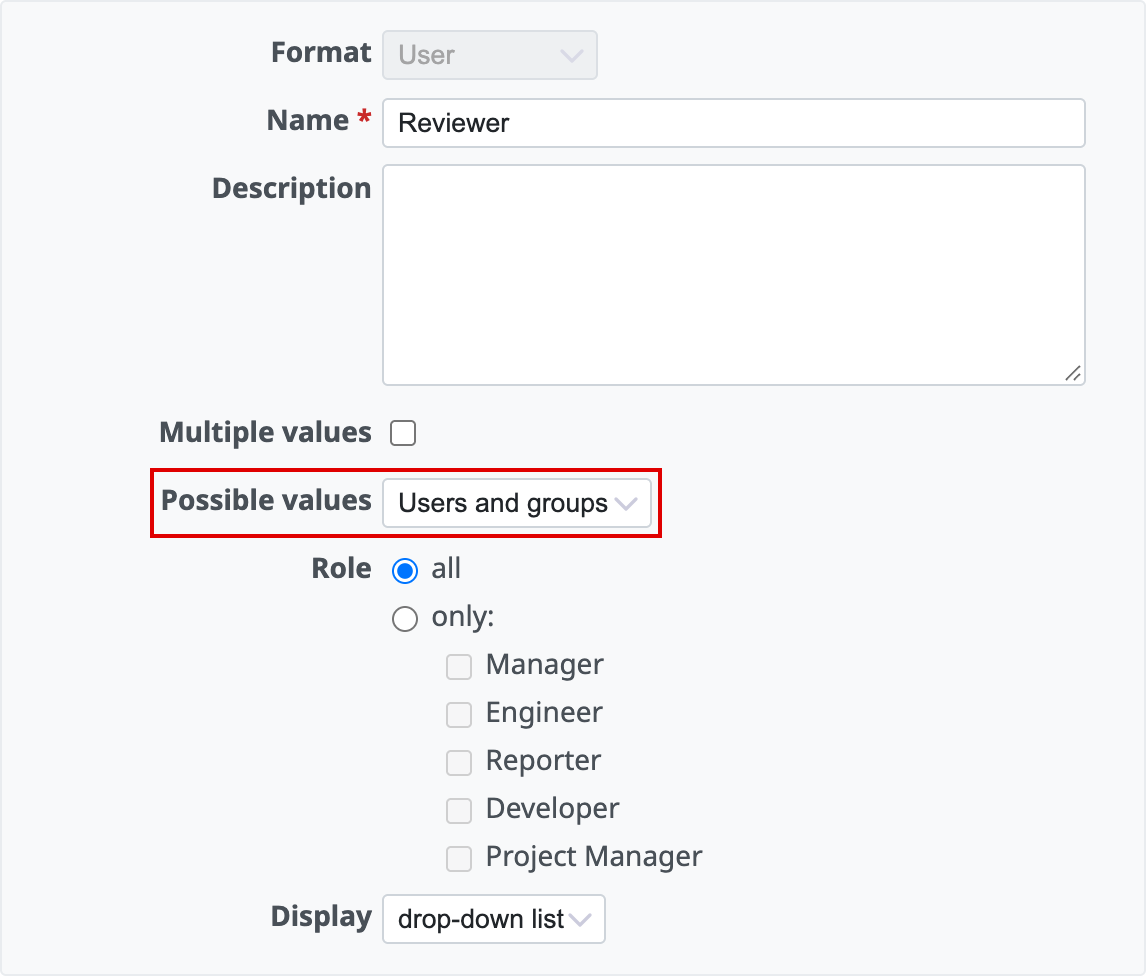Image resolution: width=1146 pixels, height=976 pixels.
Task: Open the Format dropdown showing User
Action: (x=490, y=55)
